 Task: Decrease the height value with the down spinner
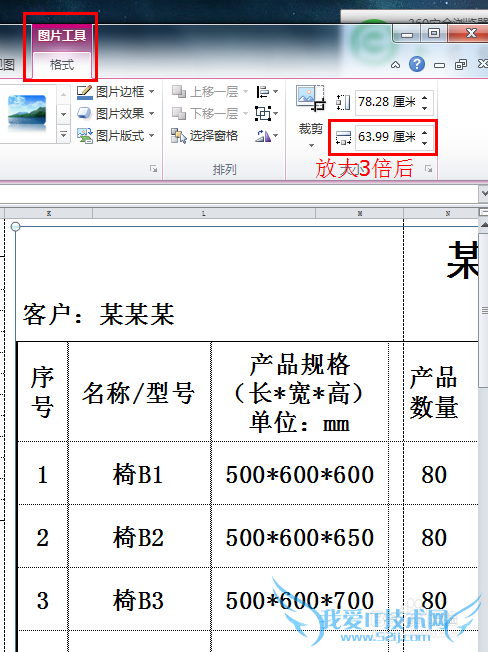pyautogui.click(x=424, y=108)
